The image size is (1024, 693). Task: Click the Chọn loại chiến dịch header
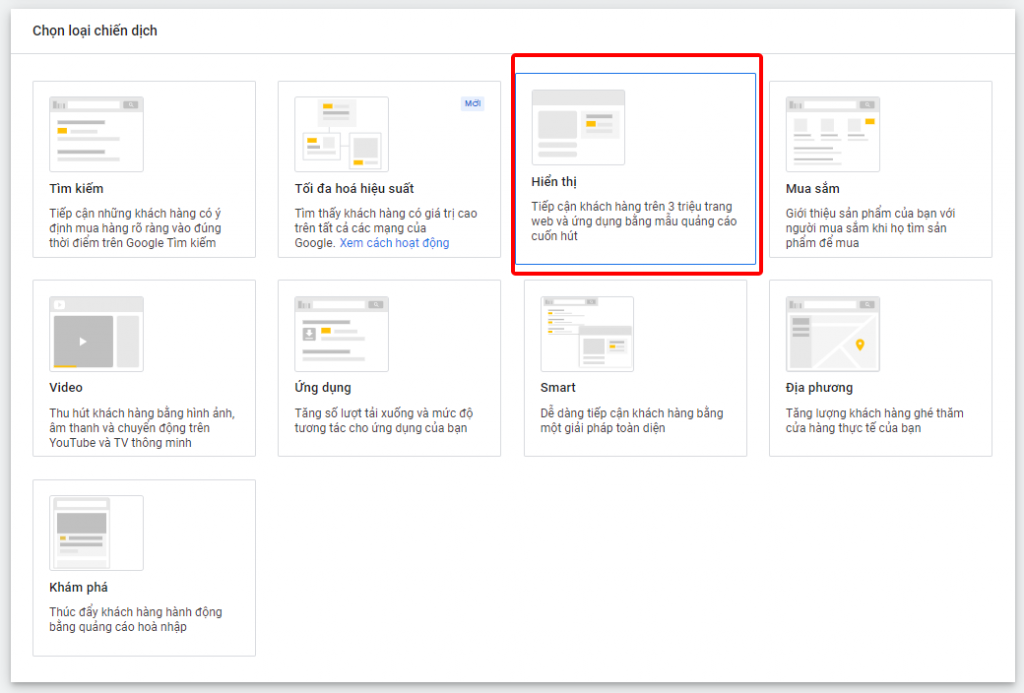95,31
